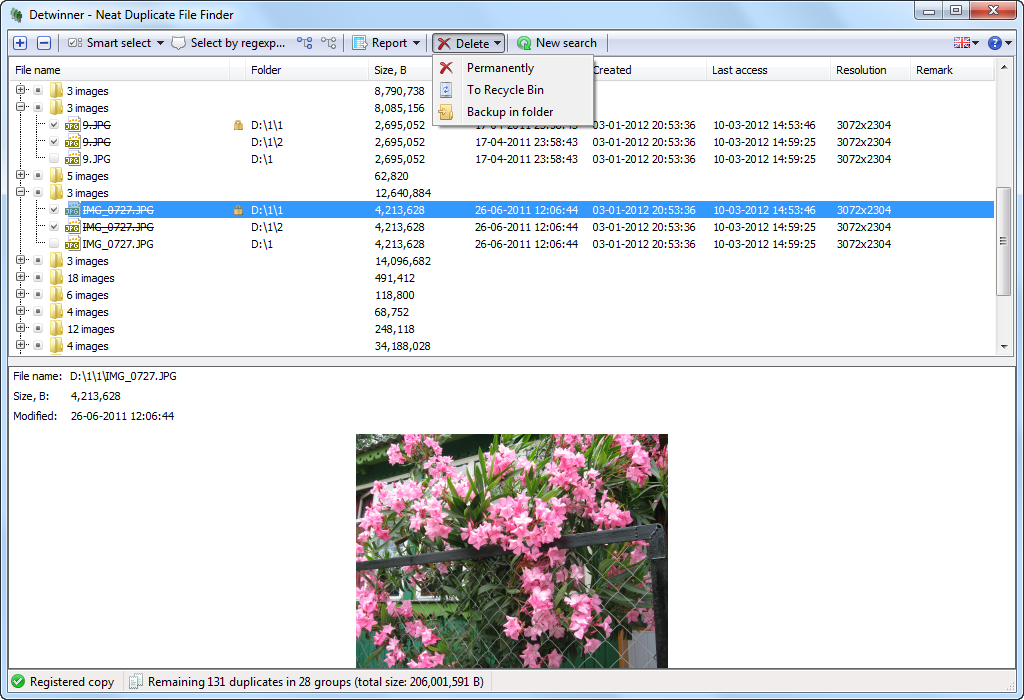Click the lock icon on the highlighted IMG_0727.JPG row
The height and width of the screenshot is (700, 1024).
238,210
